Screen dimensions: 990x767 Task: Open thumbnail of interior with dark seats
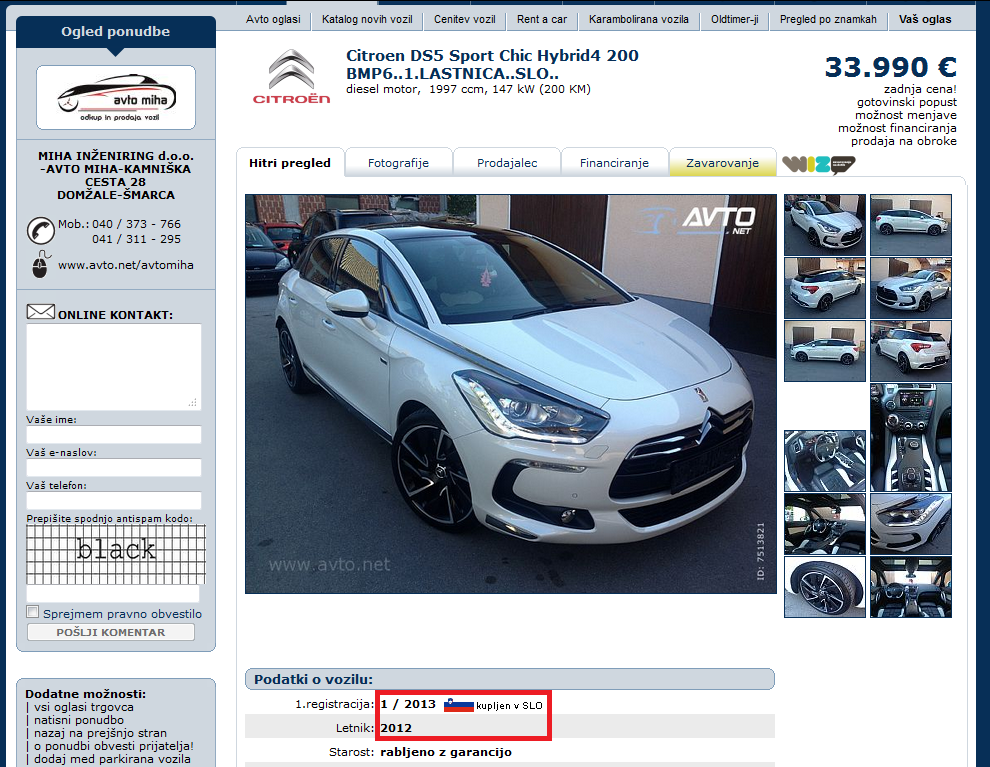[825, 524]
